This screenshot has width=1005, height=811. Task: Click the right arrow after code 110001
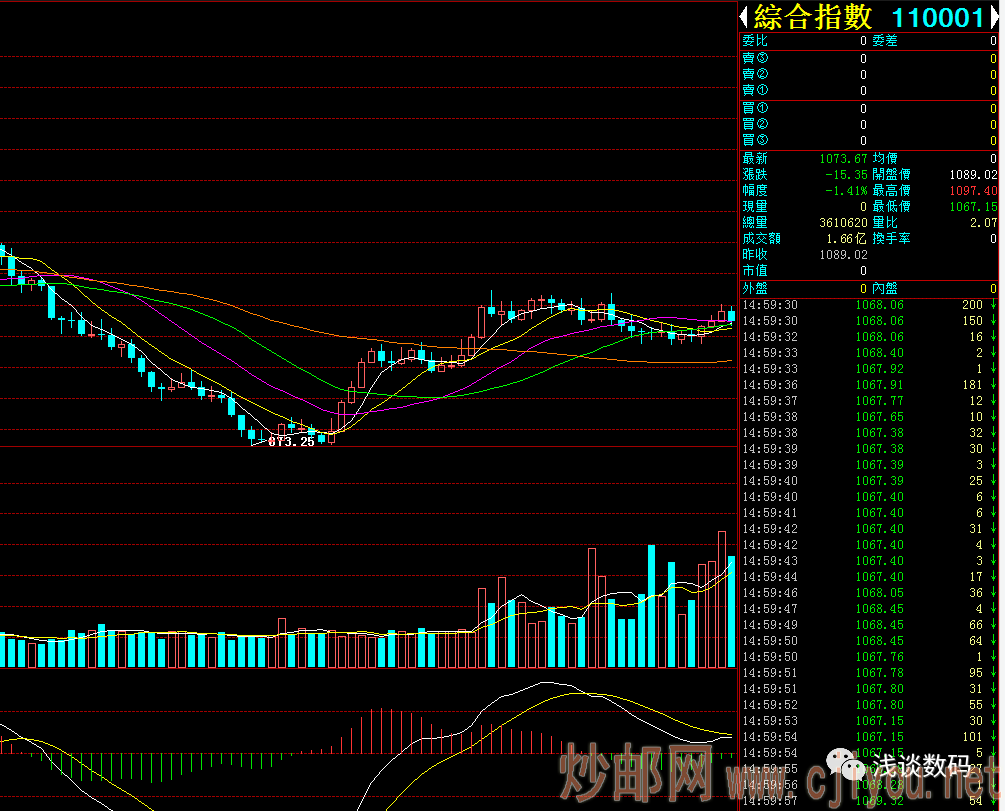coord(992,17)
